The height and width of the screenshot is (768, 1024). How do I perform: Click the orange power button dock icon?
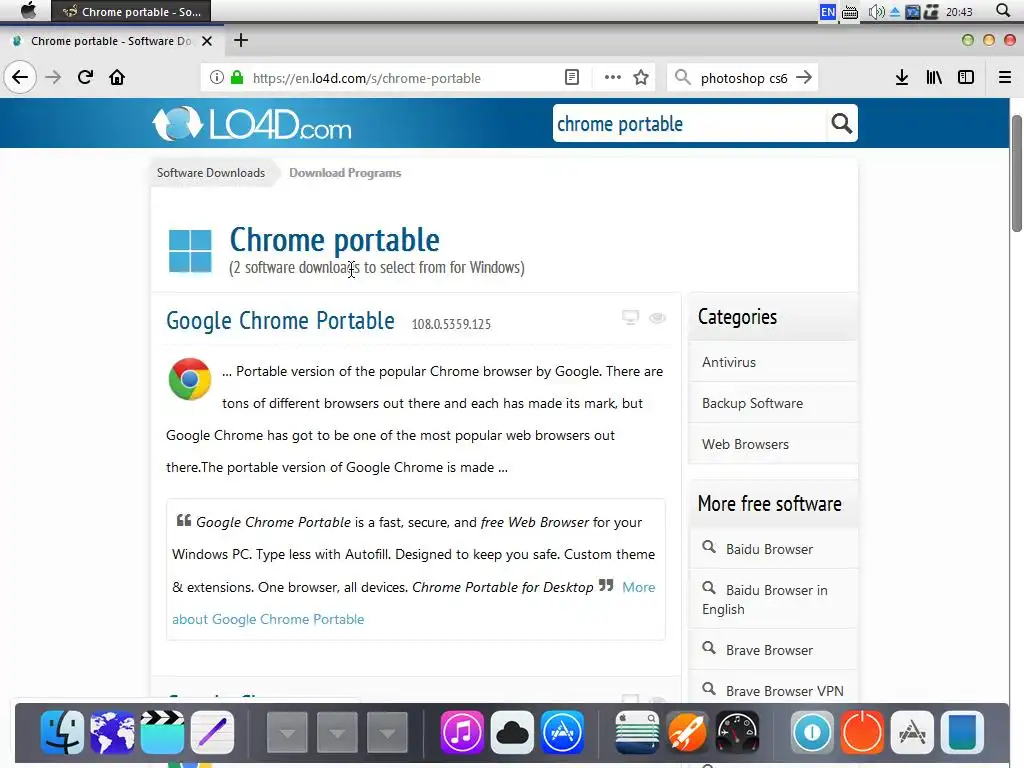click(862, 732)
